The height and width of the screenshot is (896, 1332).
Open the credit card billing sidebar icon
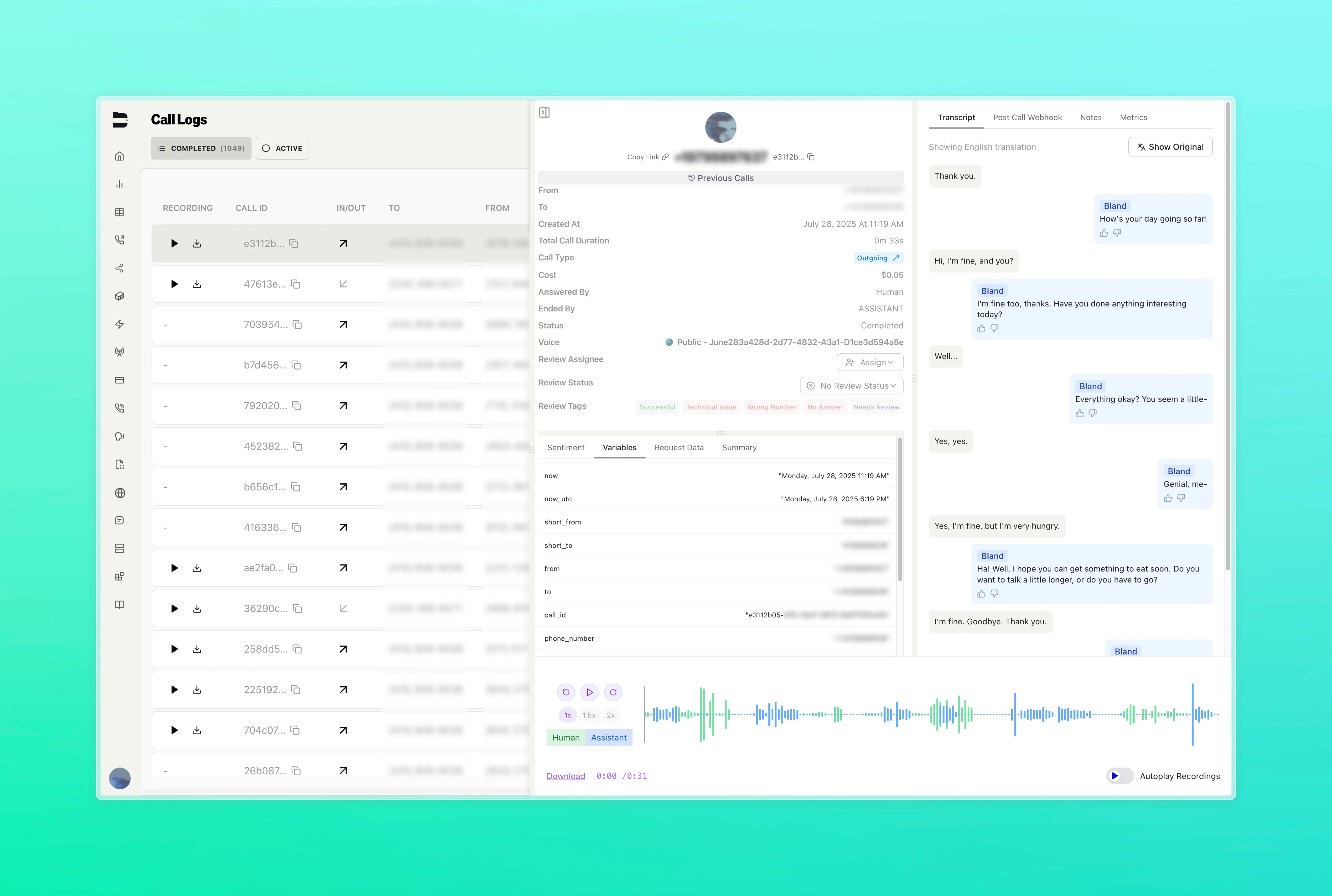point(119,380)
